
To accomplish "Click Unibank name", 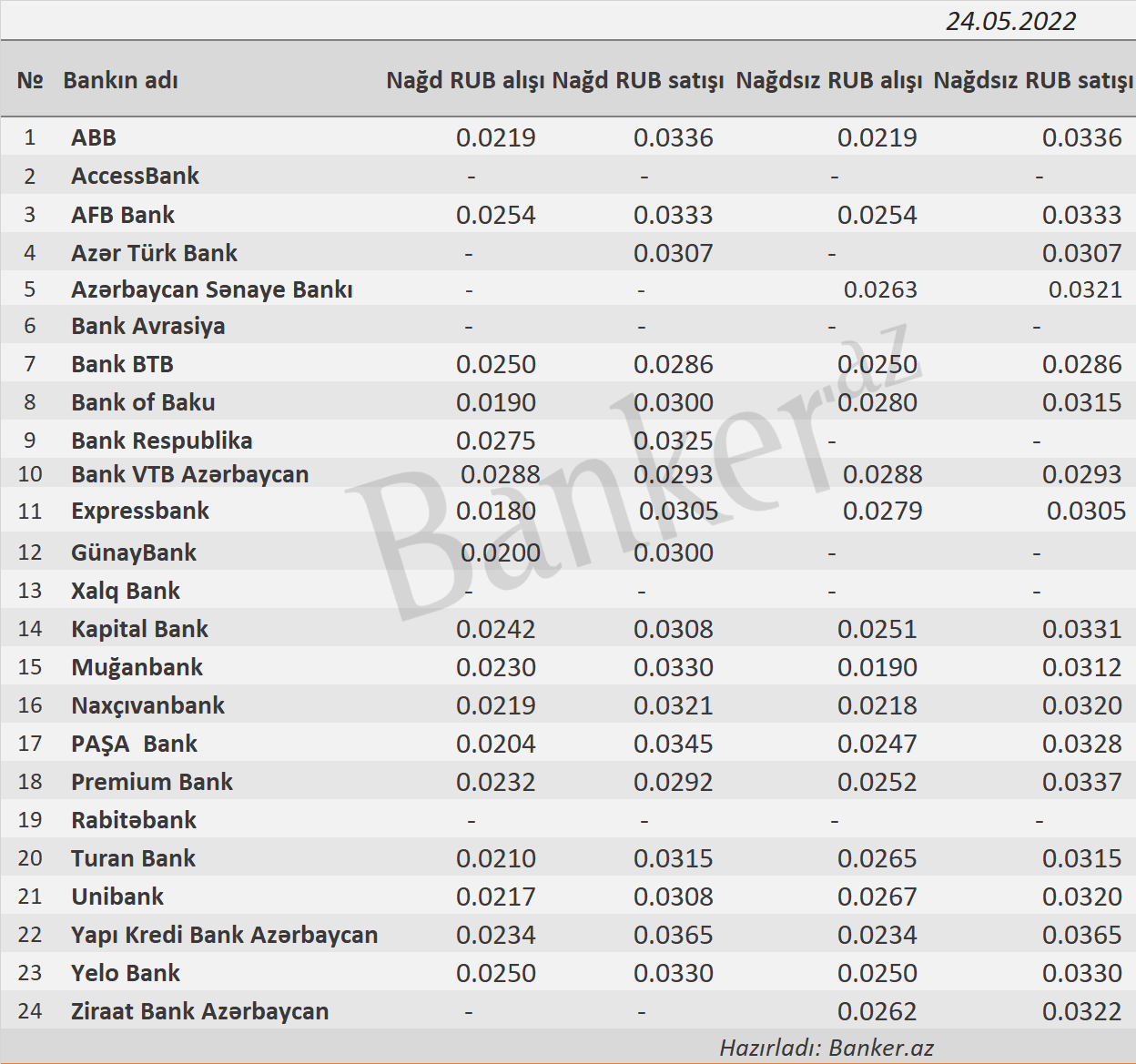I will (117, 897).
